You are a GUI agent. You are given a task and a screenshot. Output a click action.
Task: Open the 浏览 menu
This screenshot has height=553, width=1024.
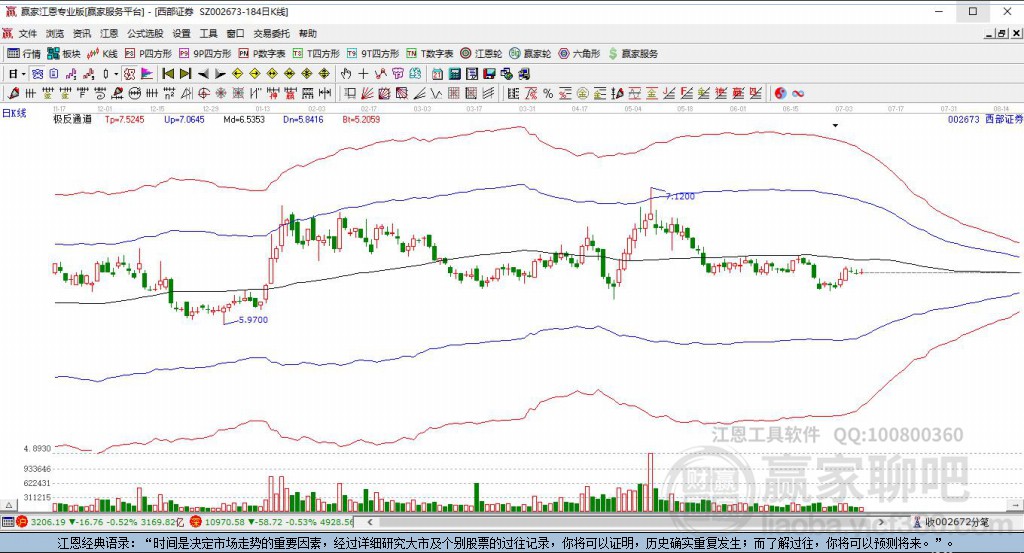[x=55, y=33]
